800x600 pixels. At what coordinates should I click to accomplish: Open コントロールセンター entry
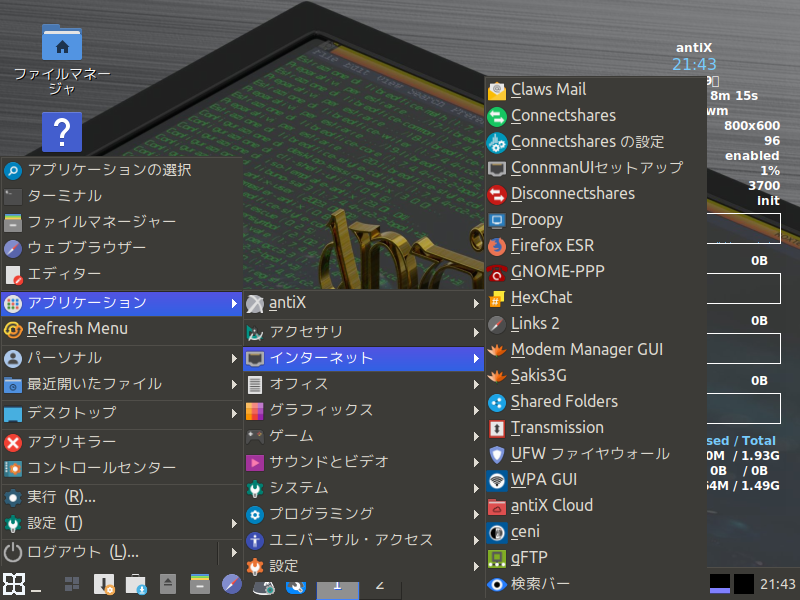(x=121, y=468)
